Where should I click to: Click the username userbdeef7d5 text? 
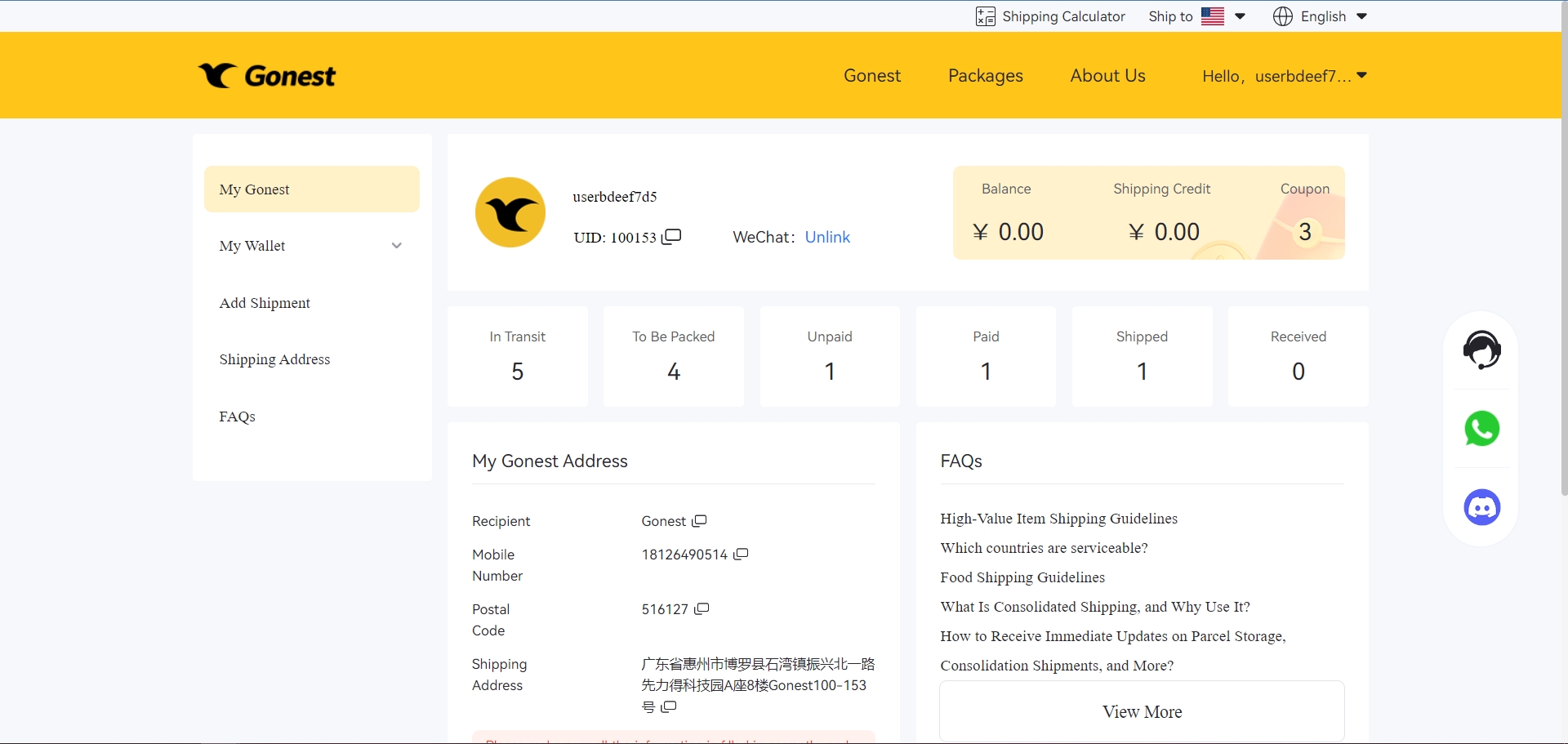tap(615, 197)
